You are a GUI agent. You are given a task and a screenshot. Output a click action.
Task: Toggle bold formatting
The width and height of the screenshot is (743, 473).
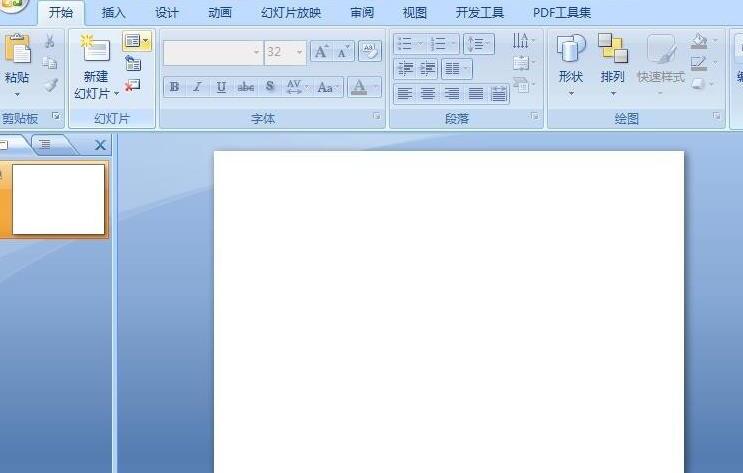(x=174, y=87)
